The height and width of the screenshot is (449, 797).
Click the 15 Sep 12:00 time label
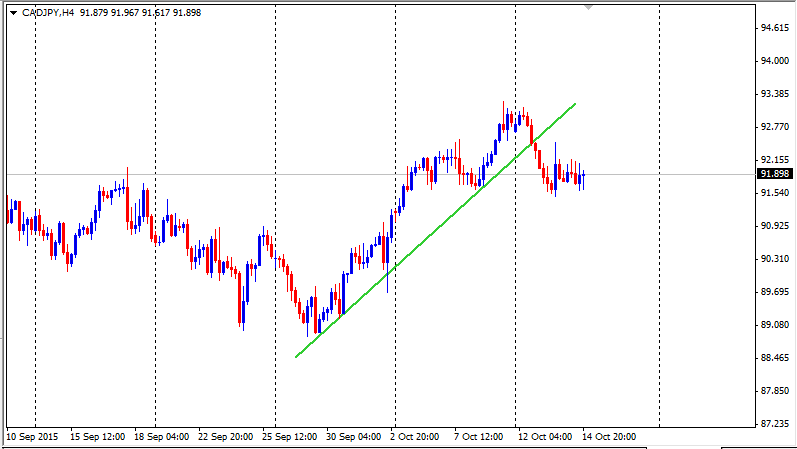click(x=98, y=437)
